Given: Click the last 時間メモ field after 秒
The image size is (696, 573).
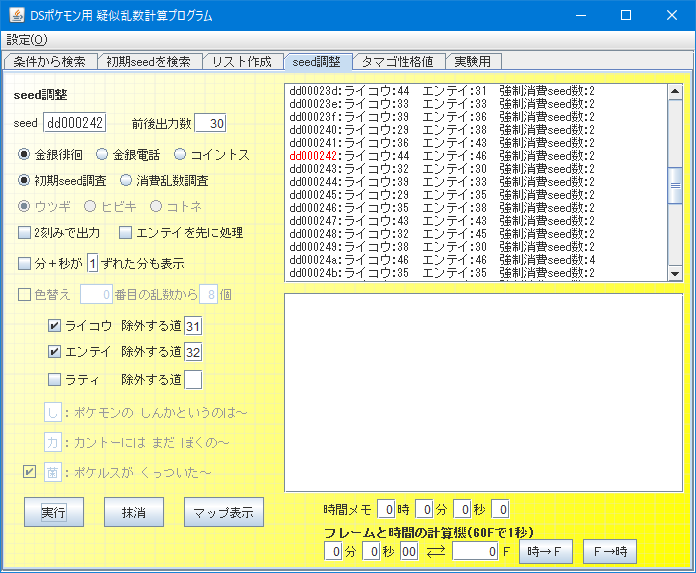Looking at the screenshot, I should click(x=500, y=509).
